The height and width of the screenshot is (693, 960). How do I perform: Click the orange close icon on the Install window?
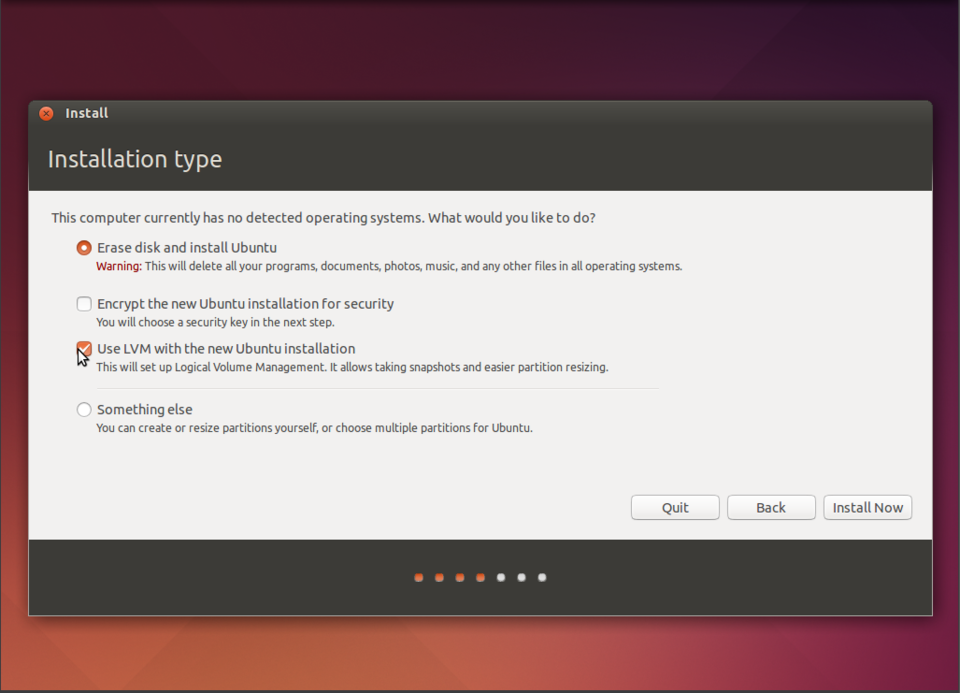(46, 113)
